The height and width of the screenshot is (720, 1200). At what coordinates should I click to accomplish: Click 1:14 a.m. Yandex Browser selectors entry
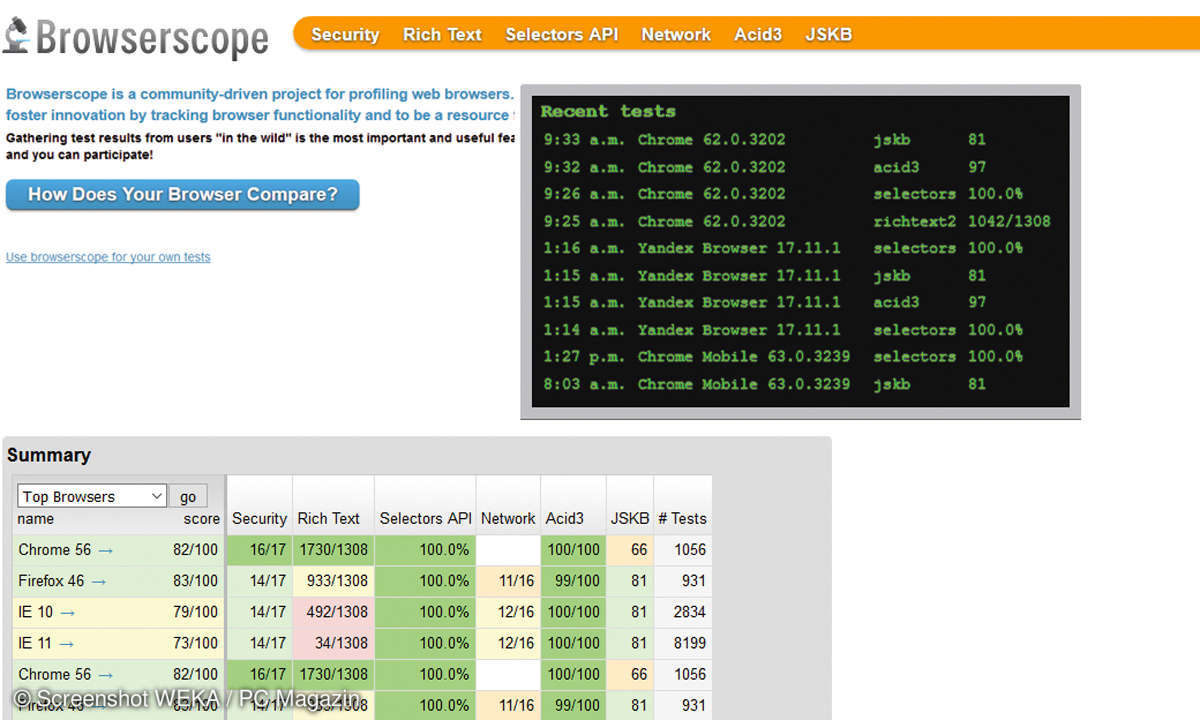click(783, 329)
